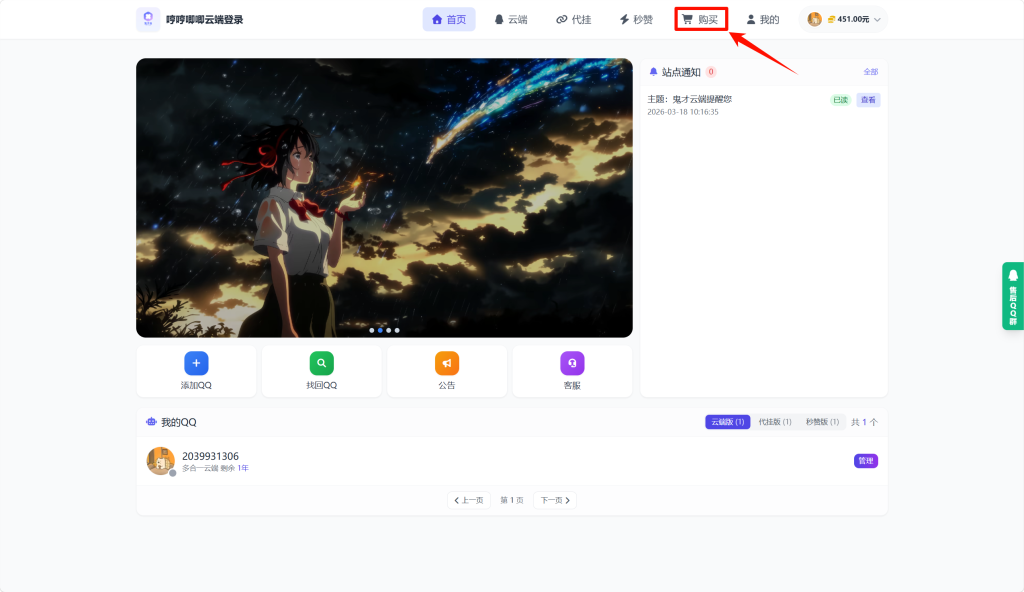Click the 站点通知 bell icon

(x=653, y=72)
